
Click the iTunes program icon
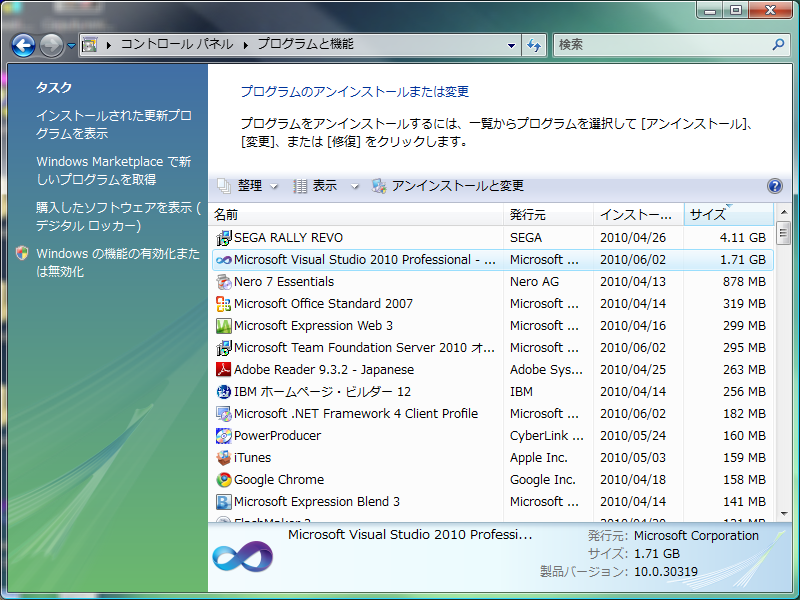[x=223, y=457]
